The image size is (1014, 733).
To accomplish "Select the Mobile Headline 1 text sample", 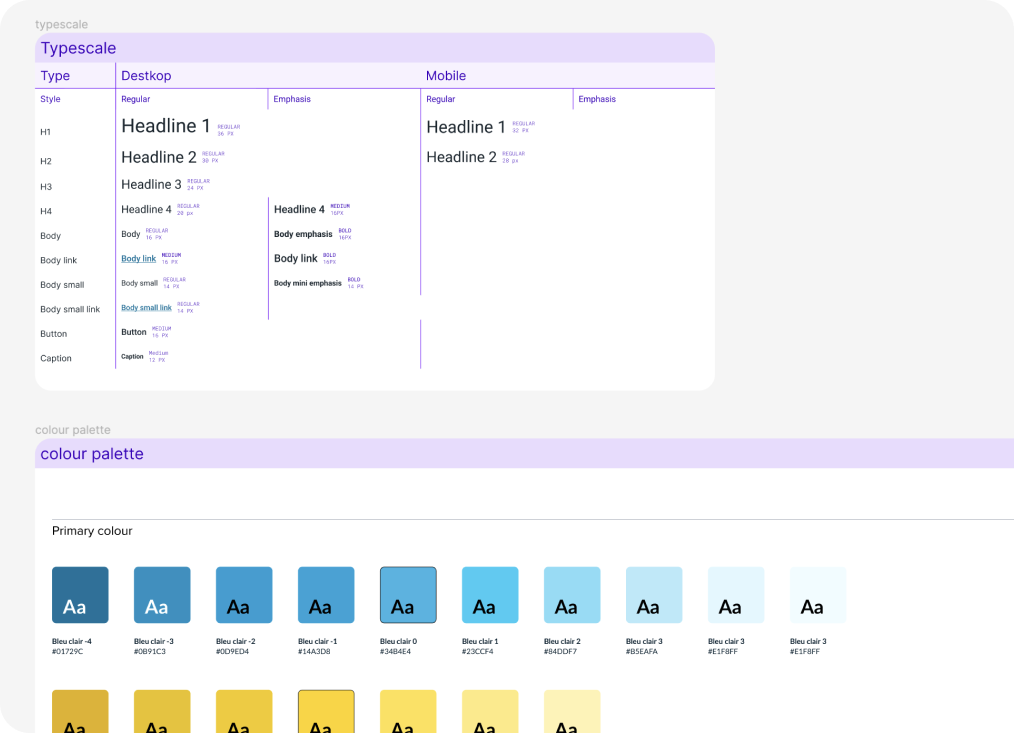I will (466, 127).
